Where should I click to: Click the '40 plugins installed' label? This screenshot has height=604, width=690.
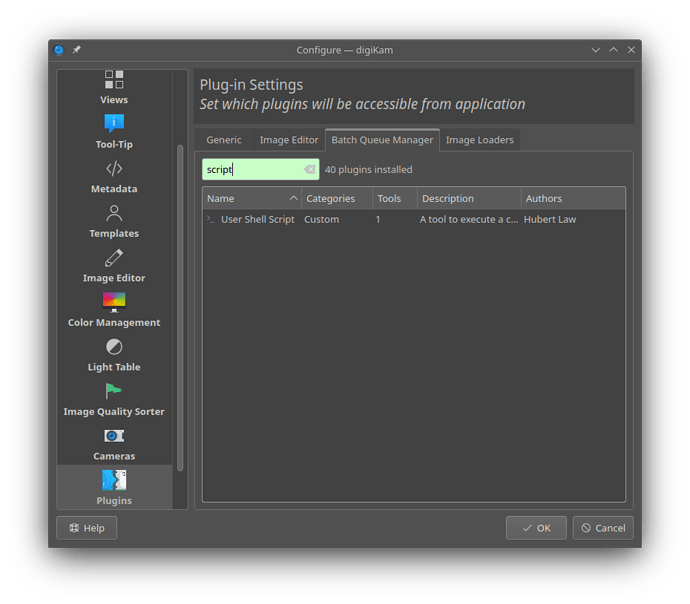(368, 169)
